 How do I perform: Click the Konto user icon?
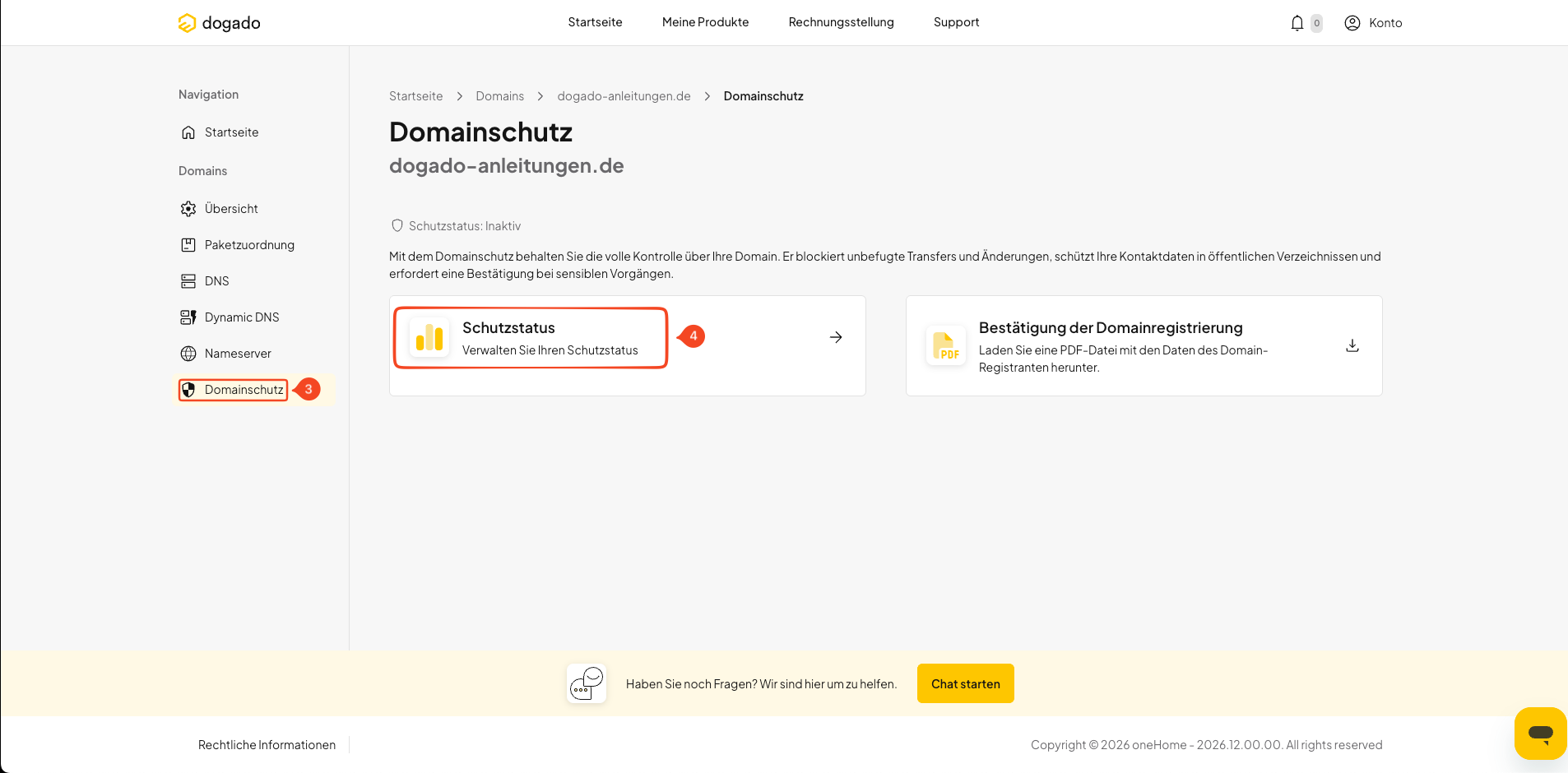[x=1352, y=23]
